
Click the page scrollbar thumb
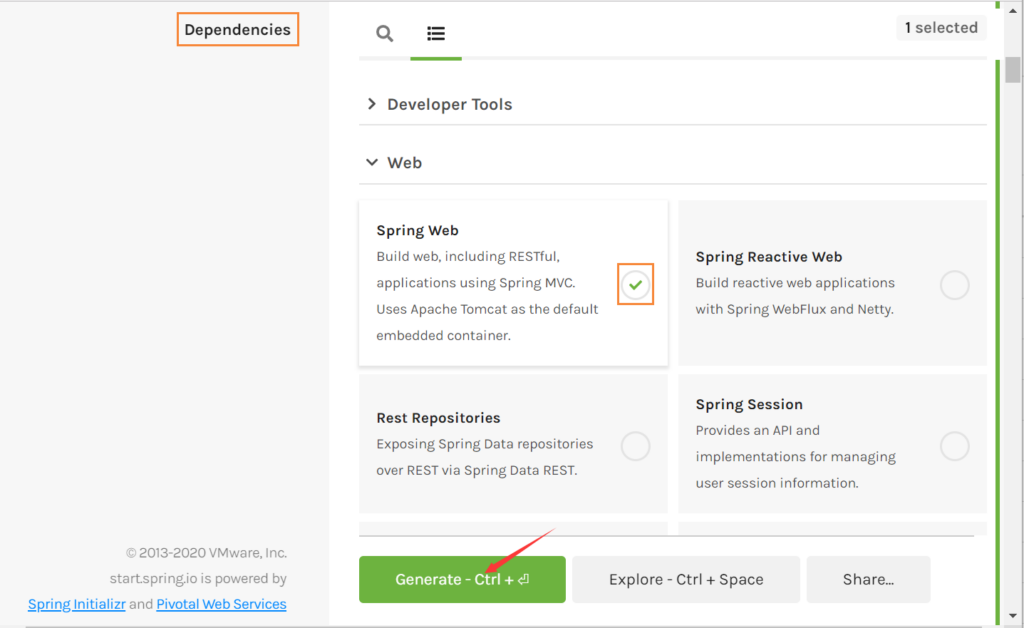(x=1013, y=70)
